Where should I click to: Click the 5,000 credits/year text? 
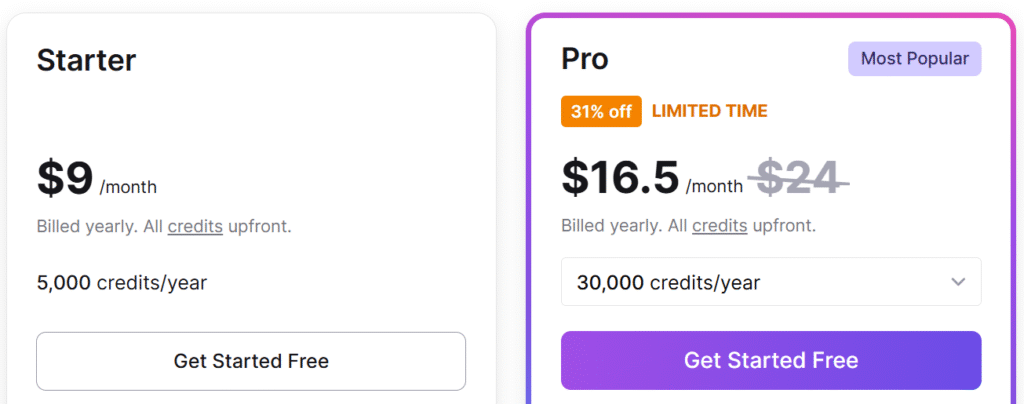pyautogui.click(x=122, y=283)
